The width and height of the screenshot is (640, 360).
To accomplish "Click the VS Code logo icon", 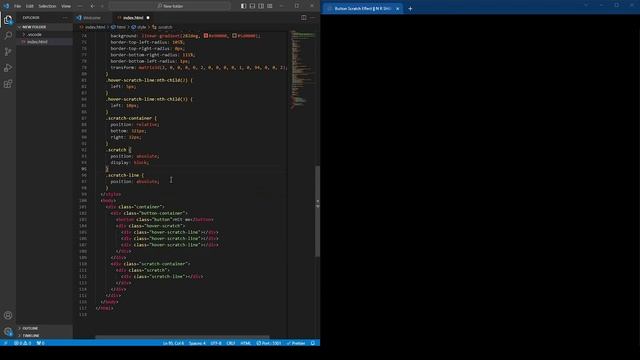I will coord(6,6).
